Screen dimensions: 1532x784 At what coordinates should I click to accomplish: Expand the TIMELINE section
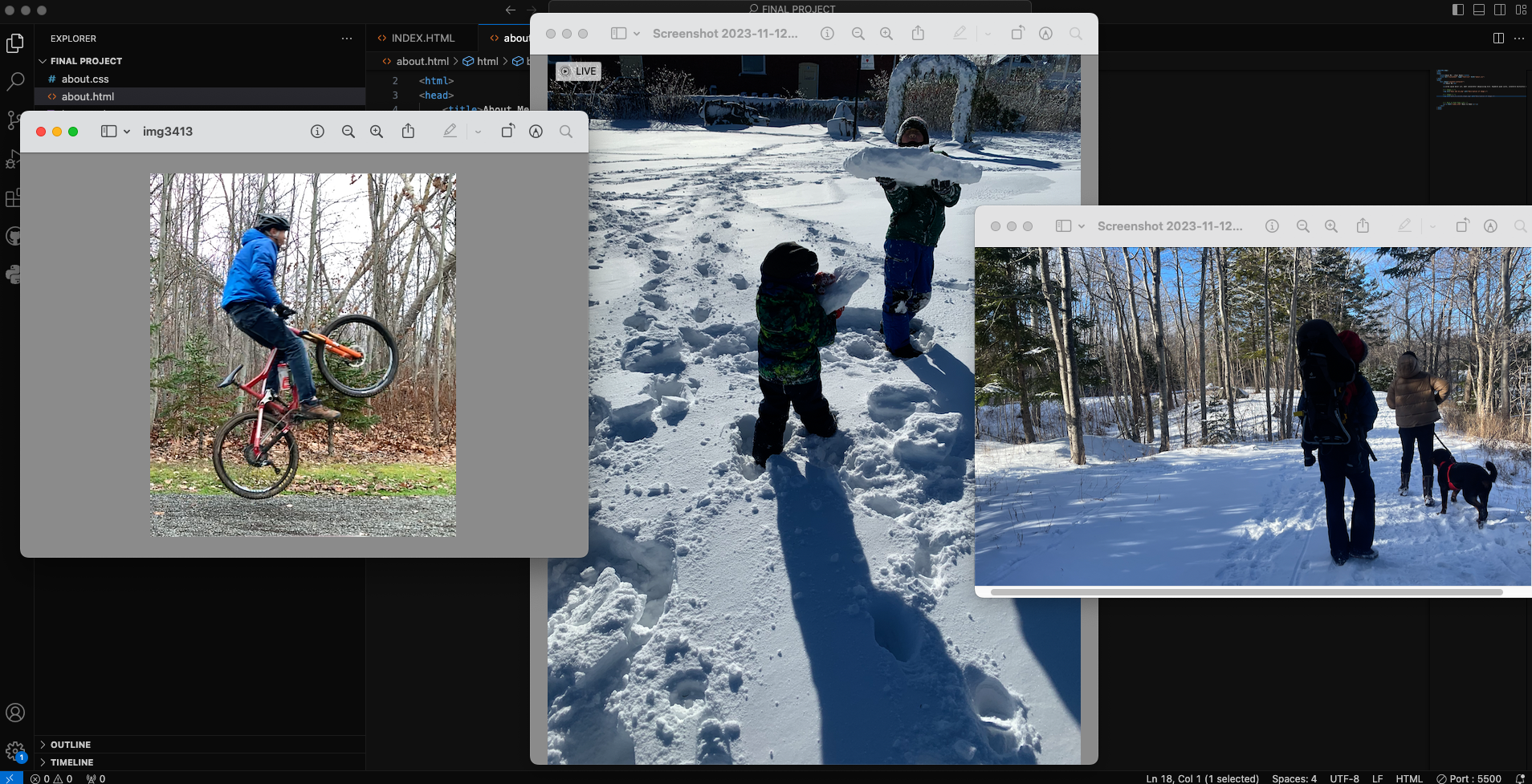(71, 762)
